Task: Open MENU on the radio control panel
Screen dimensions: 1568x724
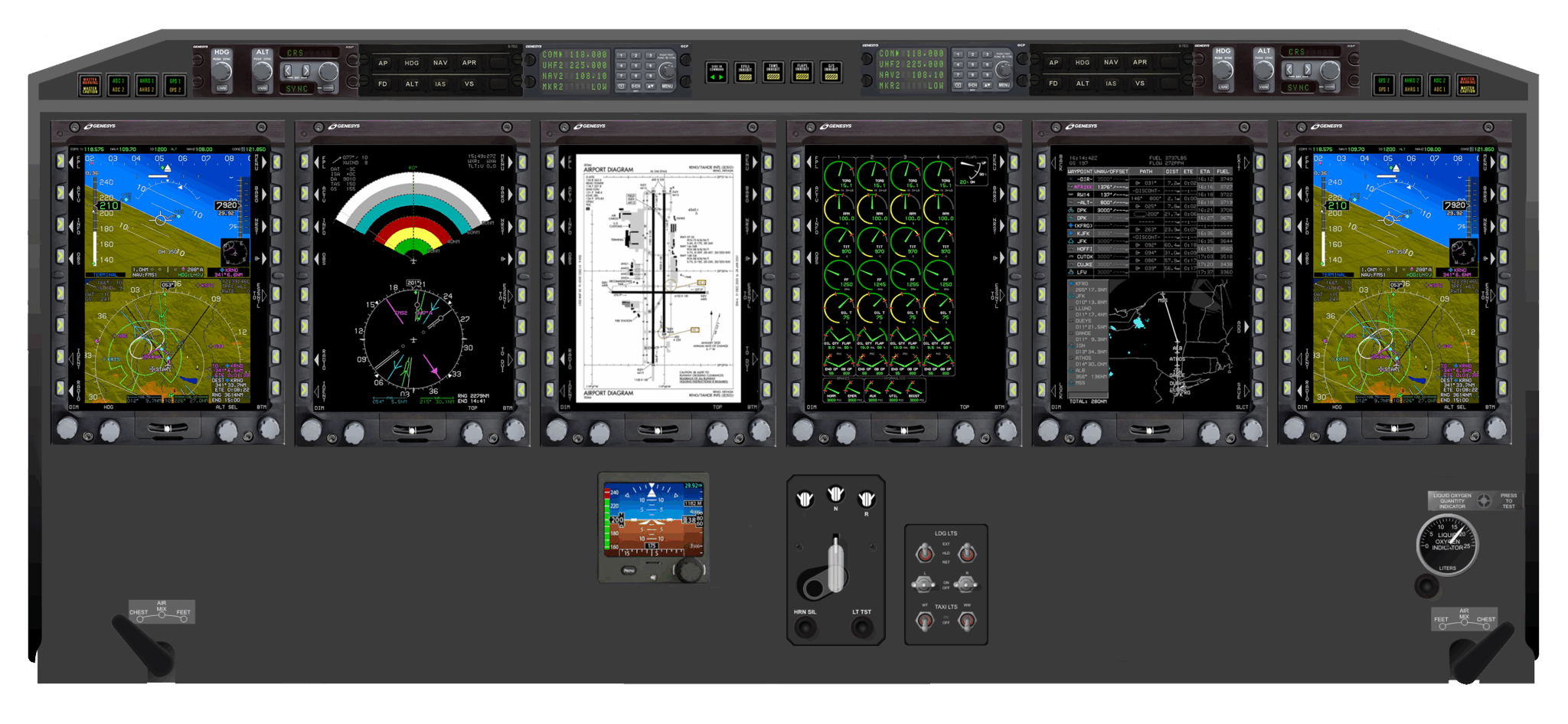Action: click(x=667, y=84)
